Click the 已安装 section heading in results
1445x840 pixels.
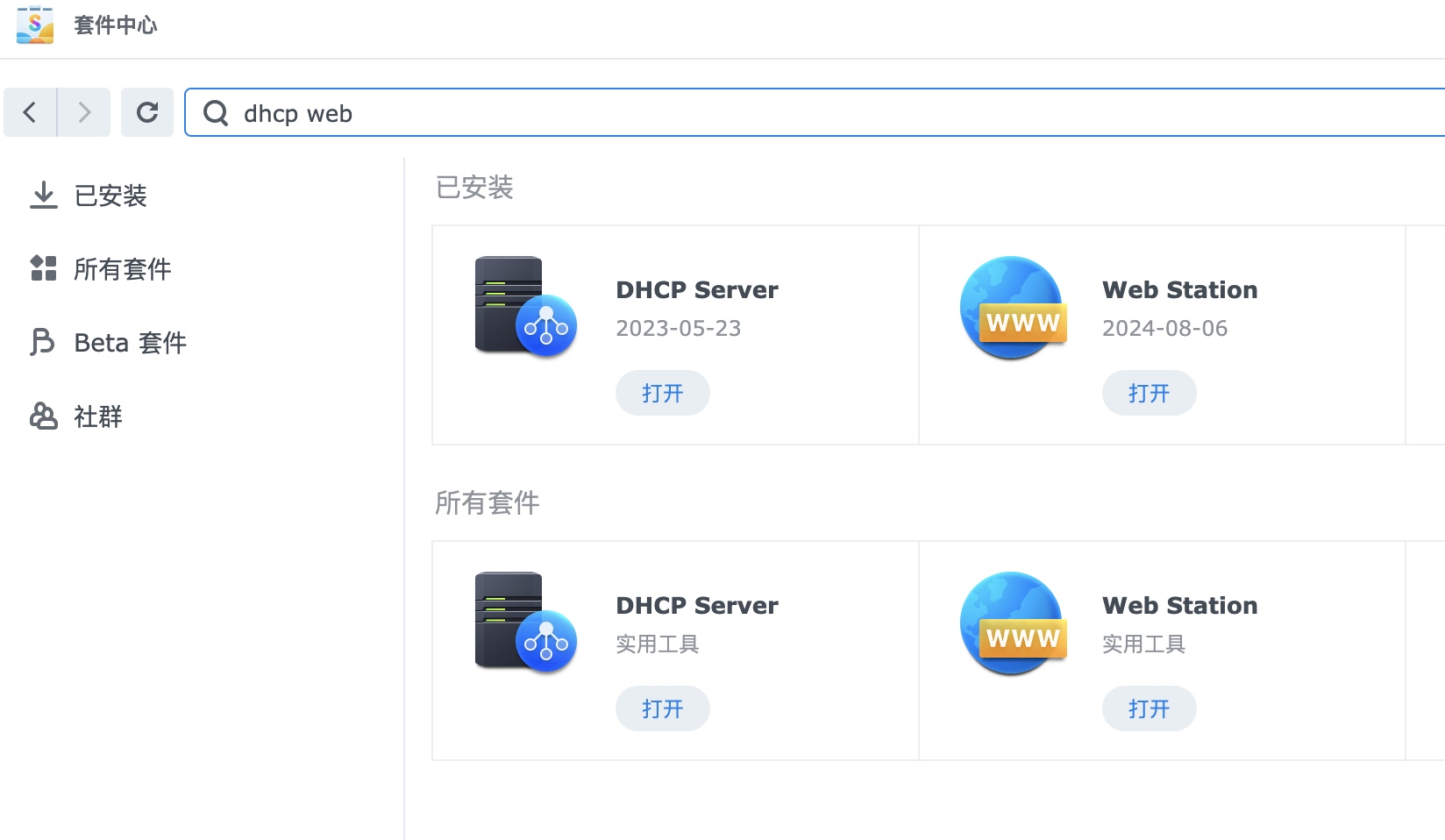click(474, 188)
